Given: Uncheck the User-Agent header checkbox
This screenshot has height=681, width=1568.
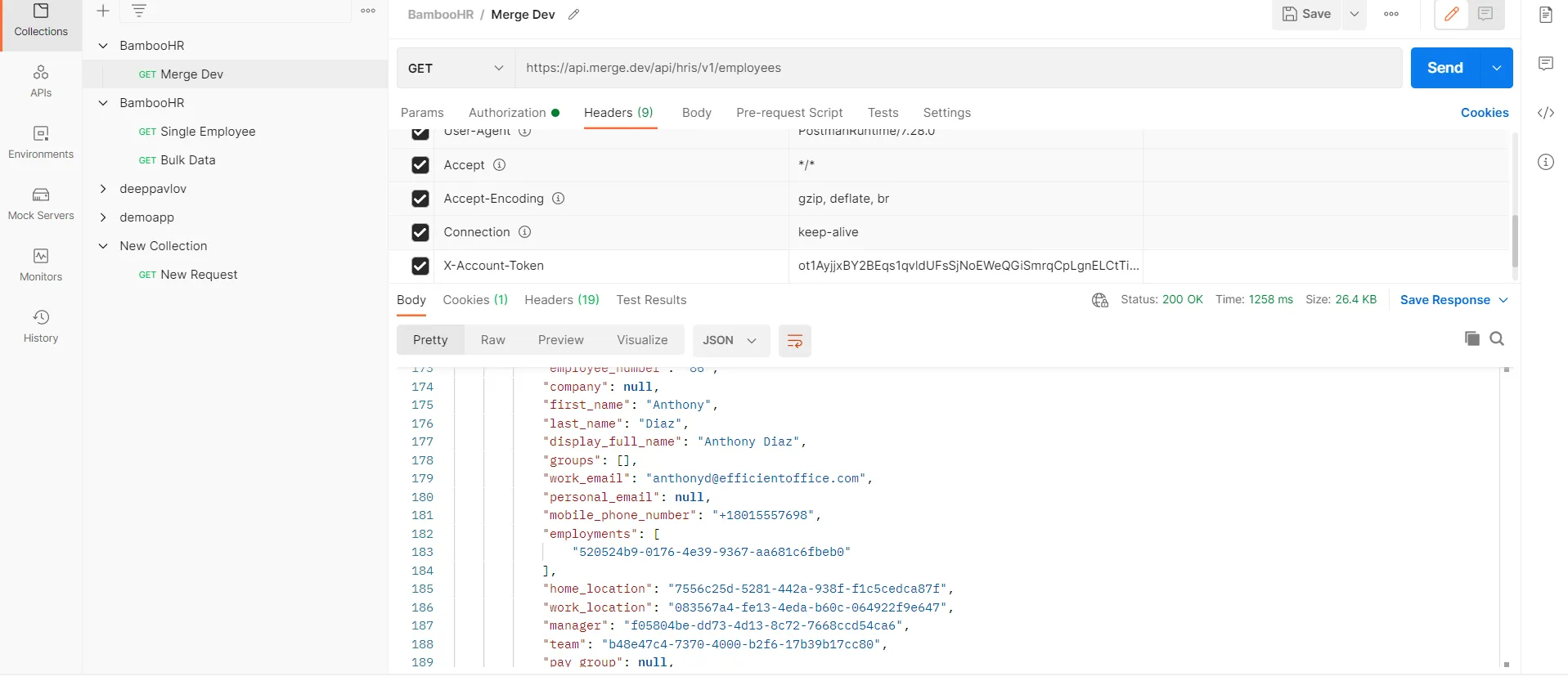Looking at the screenshot, I should [420, 134].
